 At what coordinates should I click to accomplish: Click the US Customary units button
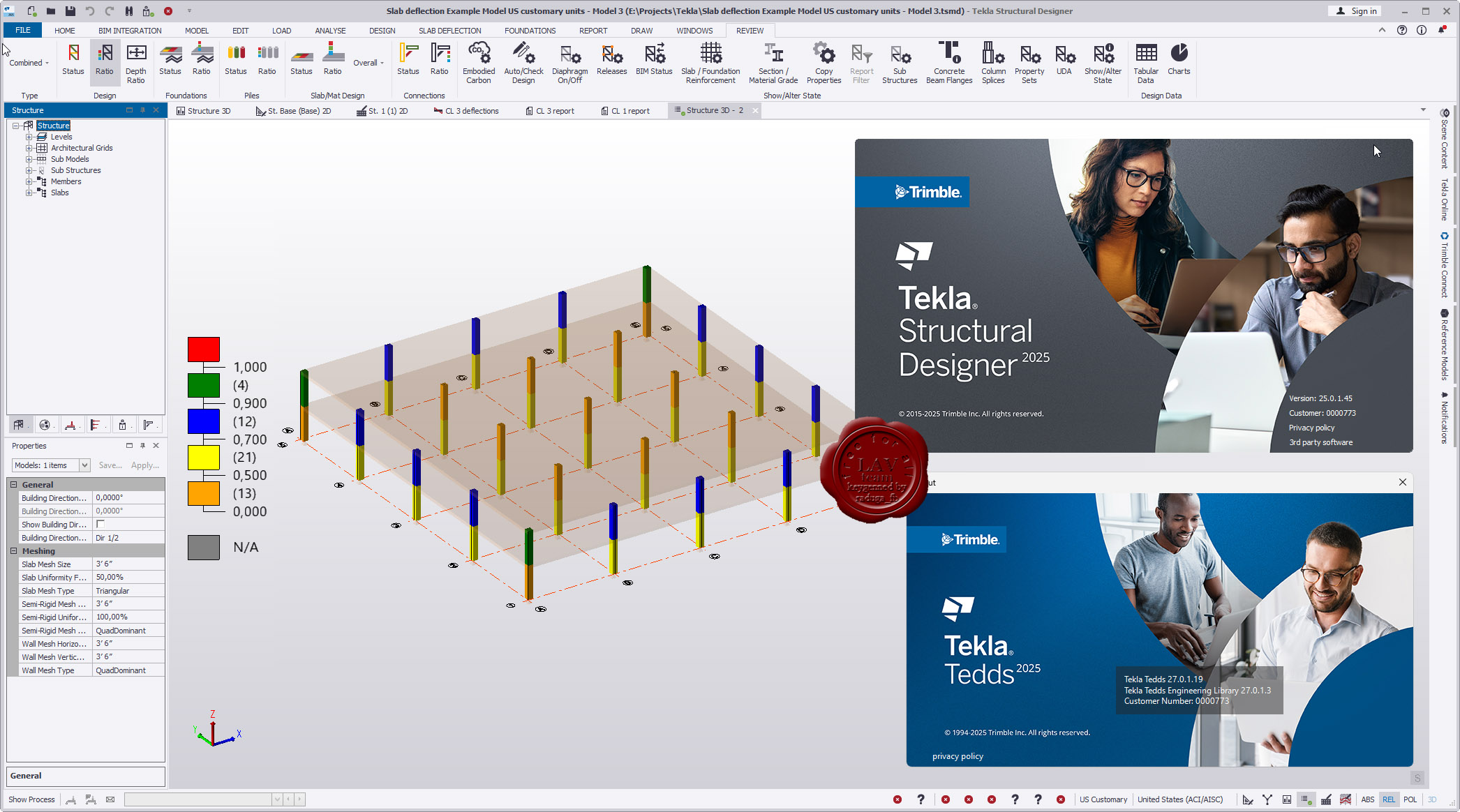(1103, 799)
